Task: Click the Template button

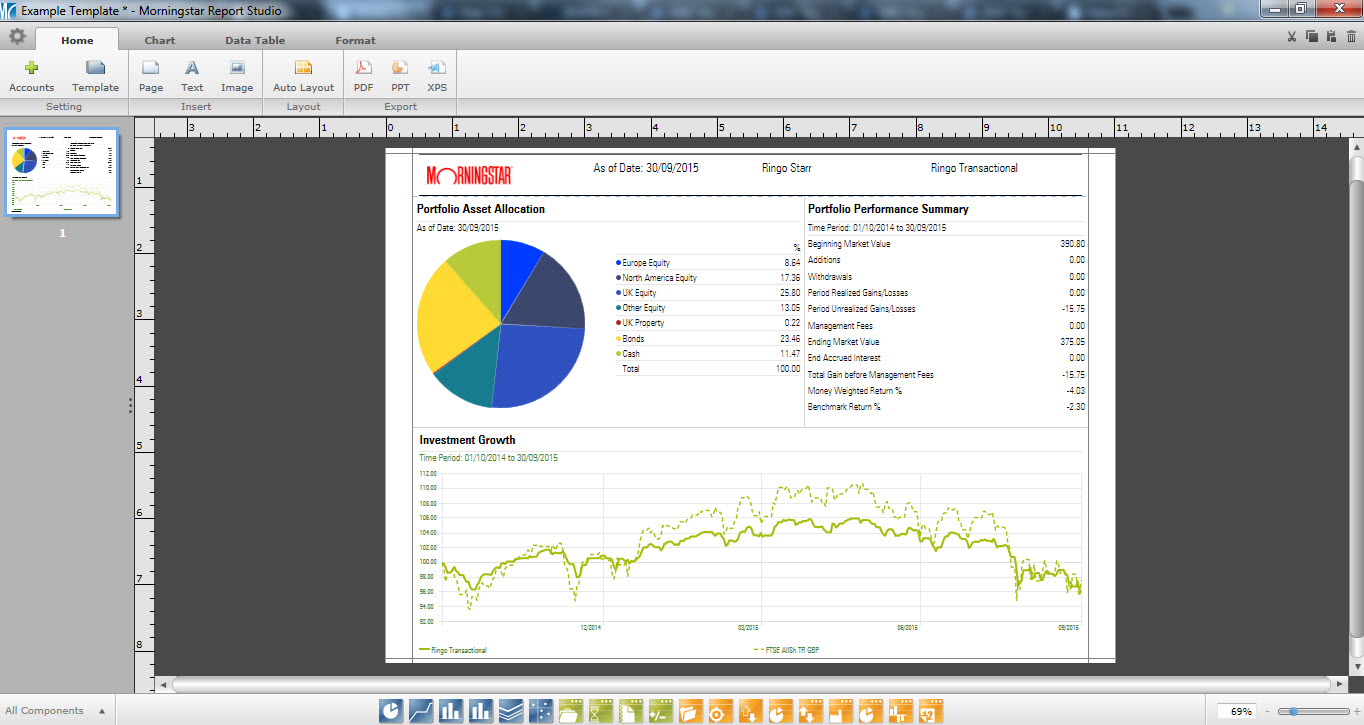Action: (95, 75)
